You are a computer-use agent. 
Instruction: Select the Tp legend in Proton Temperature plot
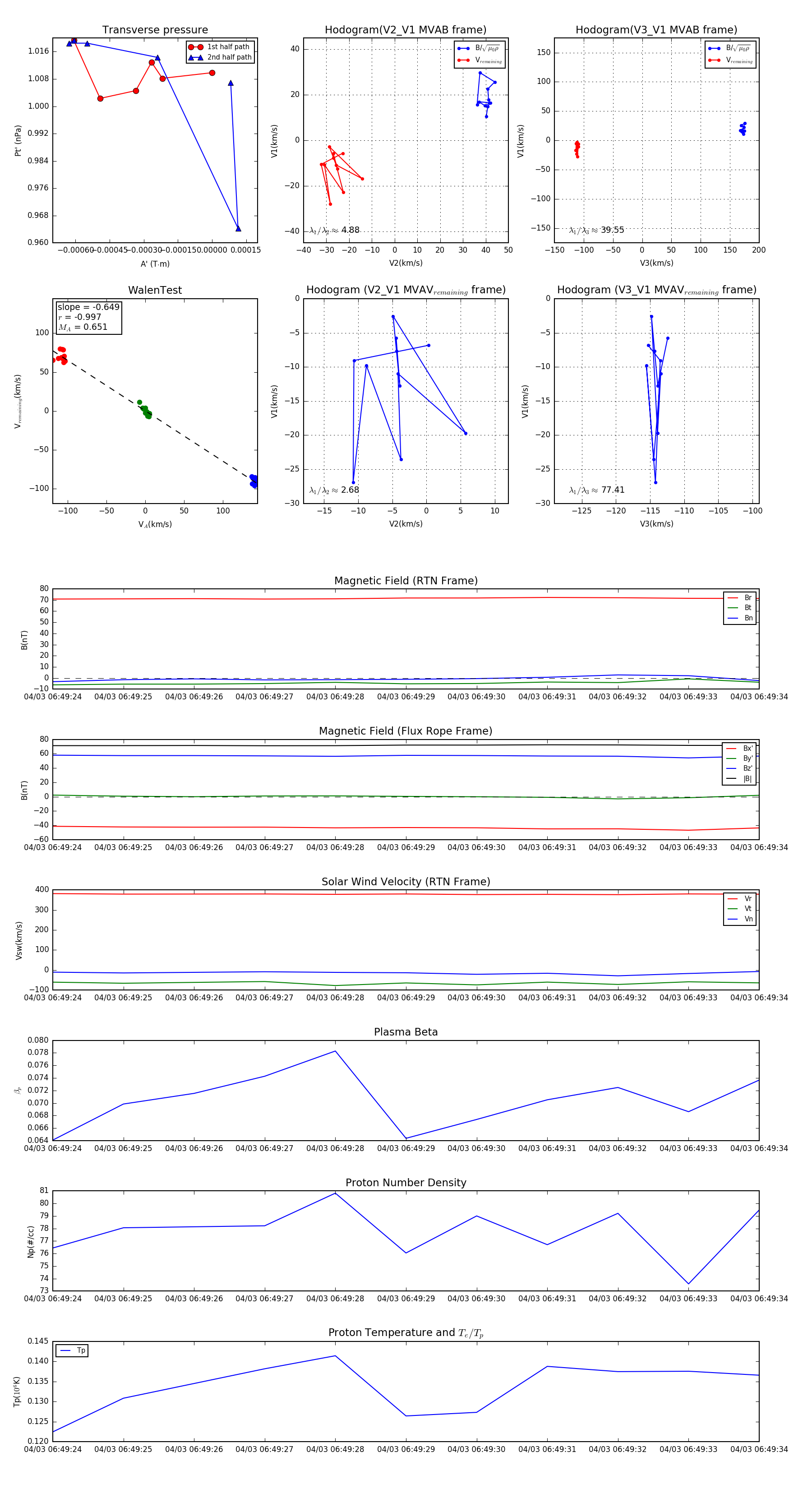tap(72, 1350)
